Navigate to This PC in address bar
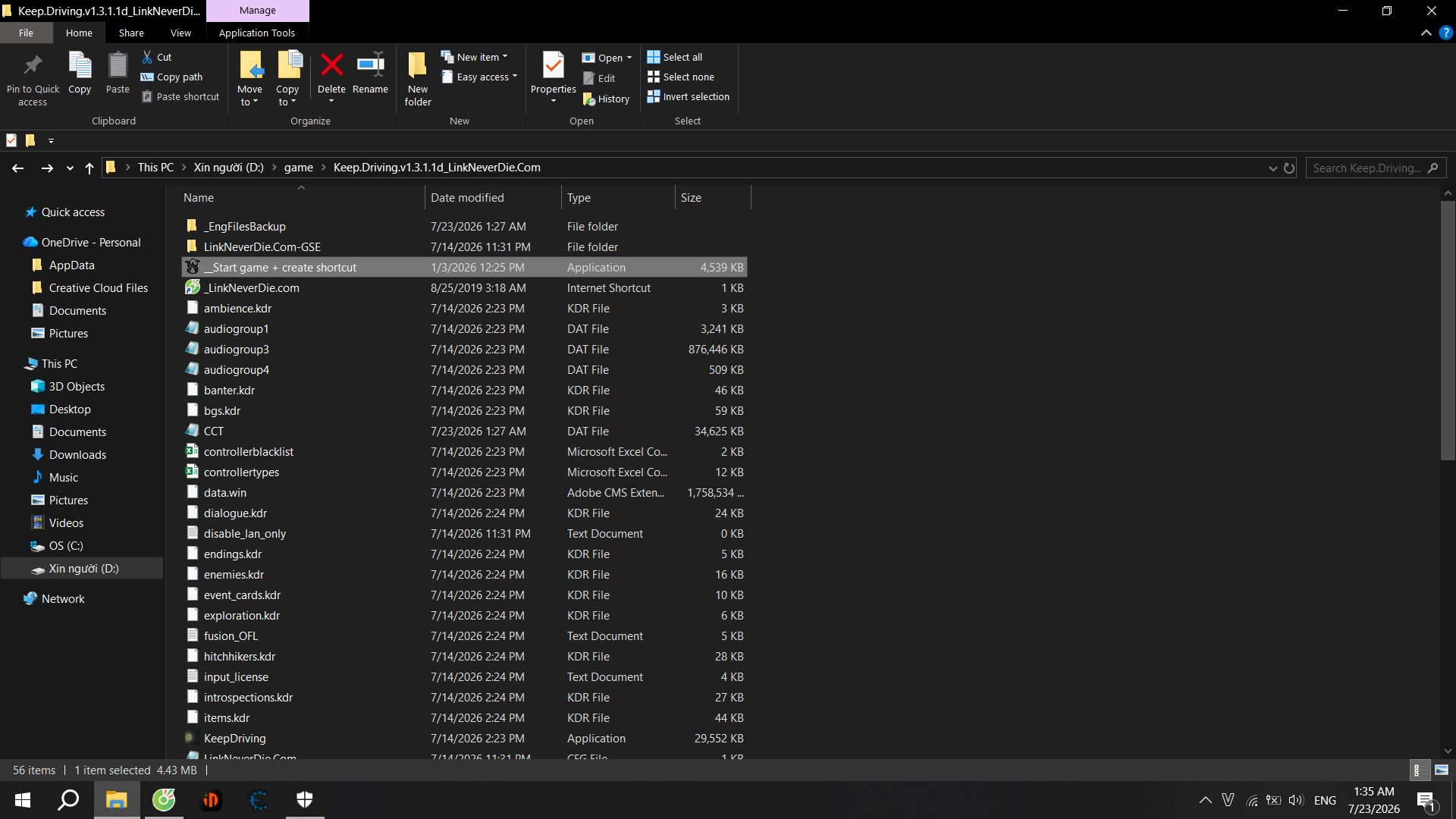The height and width of the screenshot is (819, 1456). pos(155,168)
